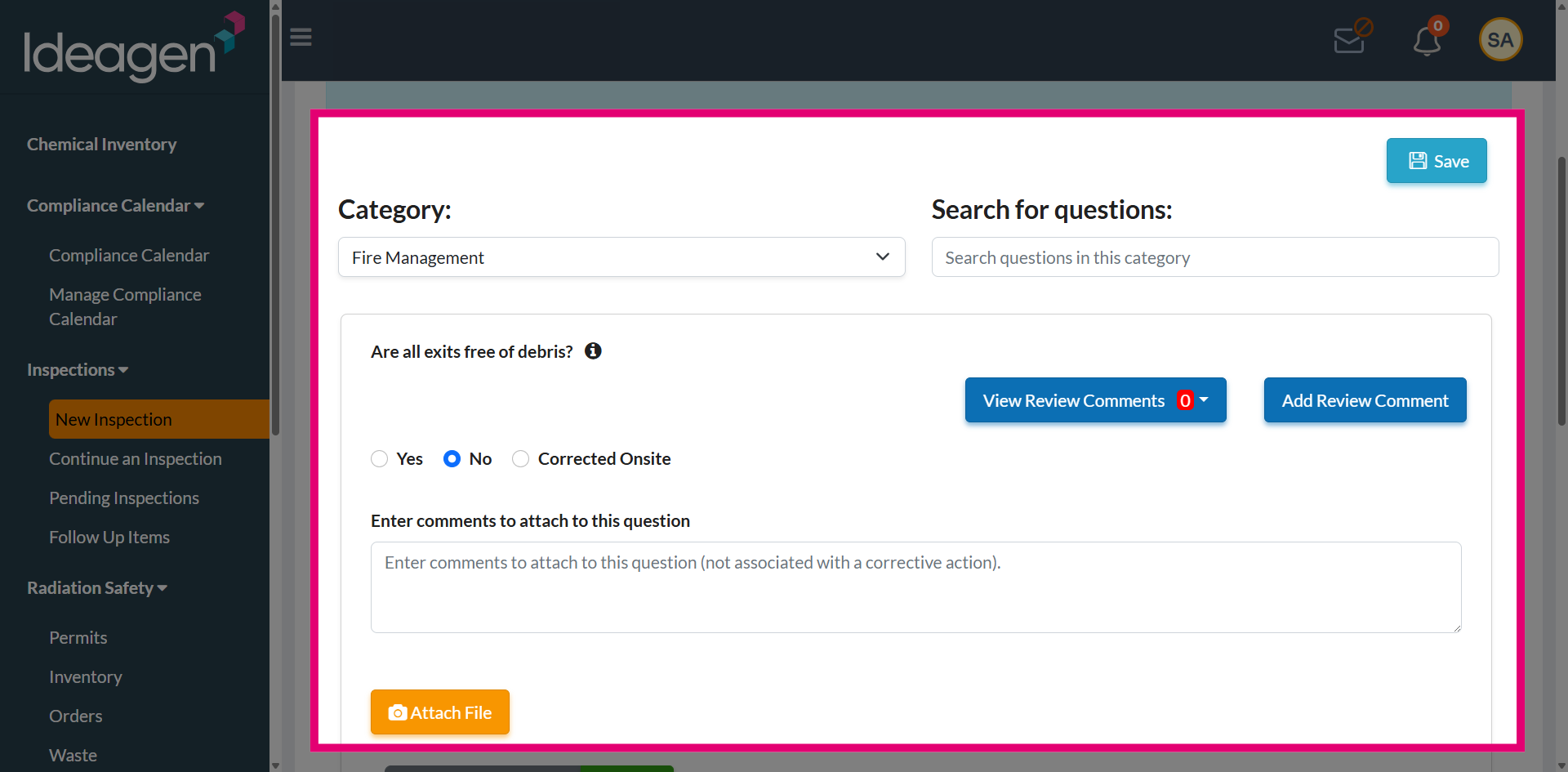Open Orders under Radiation Safety

point(76,716)
